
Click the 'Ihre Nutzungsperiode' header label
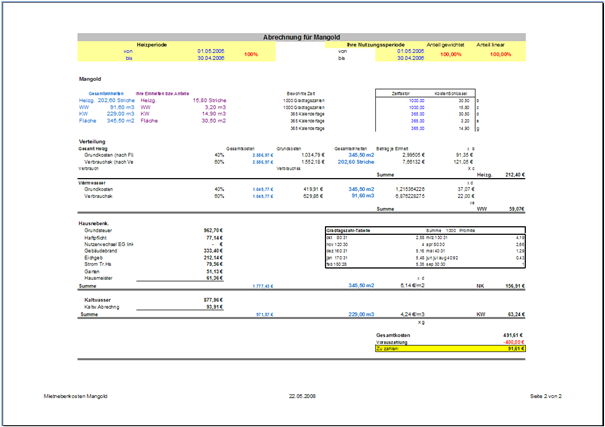375,43
